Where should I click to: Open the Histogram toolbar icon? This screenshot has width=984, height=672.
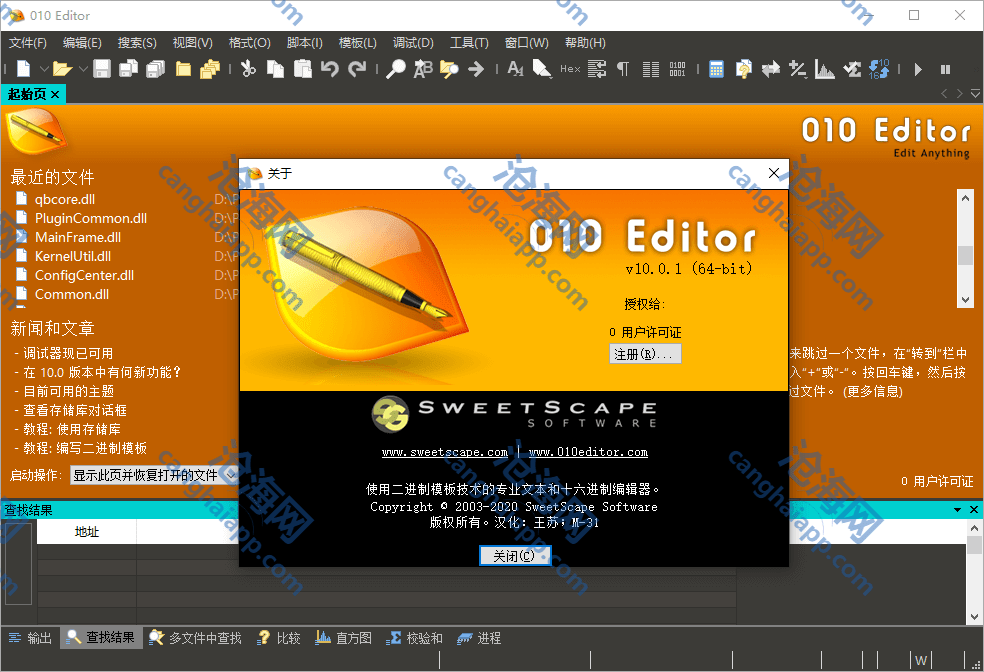pos(825,69)
